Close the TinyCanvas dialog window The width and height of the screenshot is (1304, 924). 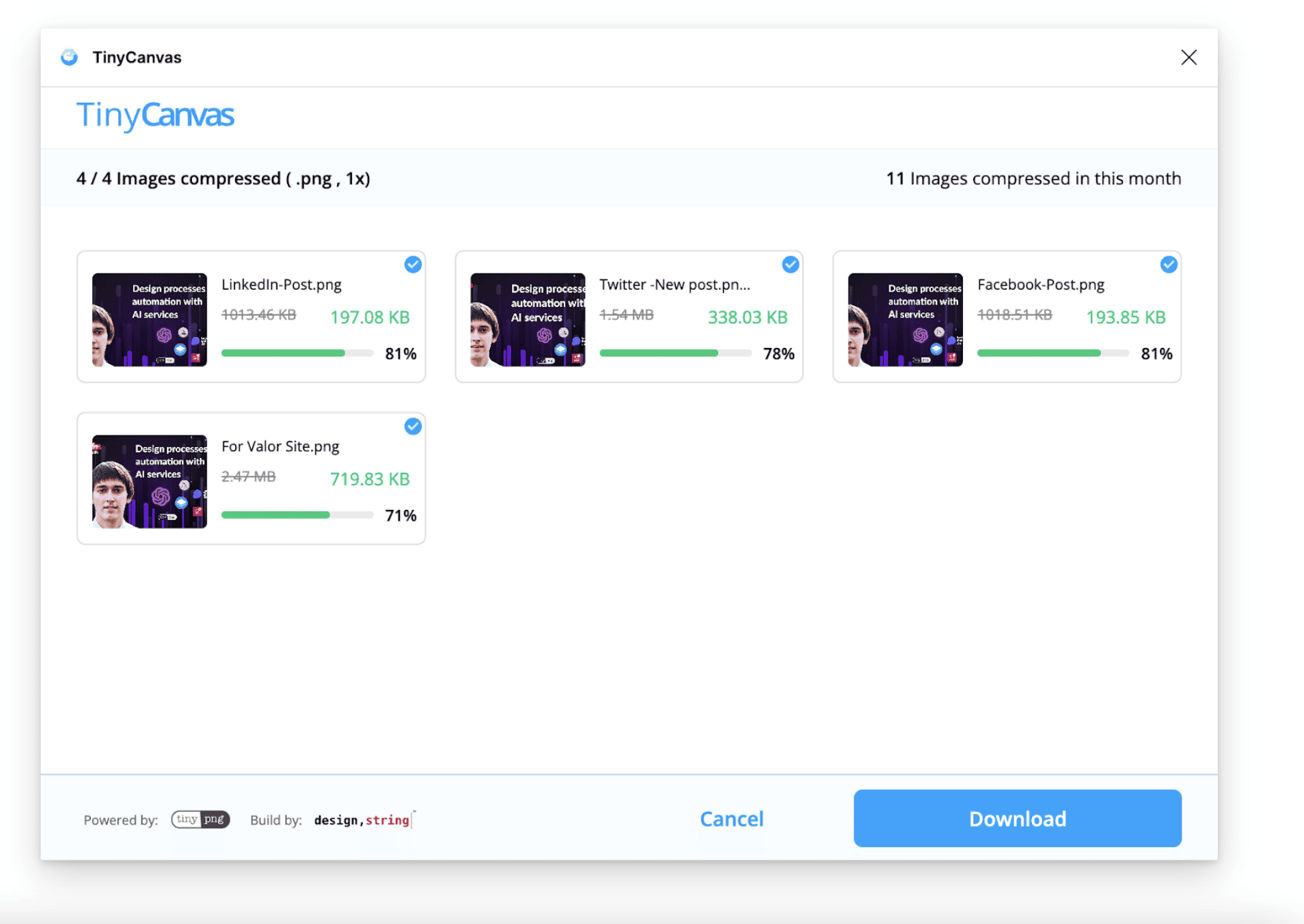click(1188, 57)
